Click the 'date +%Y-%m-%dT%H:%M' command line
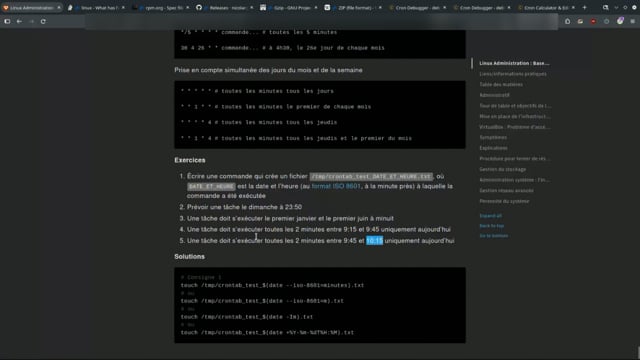The image size is (640, 360). pos(267,333)
